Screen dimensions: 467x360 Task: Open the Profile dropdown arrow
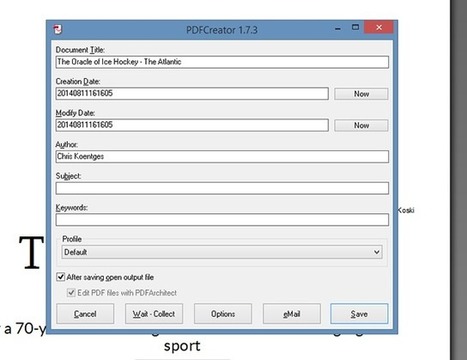click(377, 252)
